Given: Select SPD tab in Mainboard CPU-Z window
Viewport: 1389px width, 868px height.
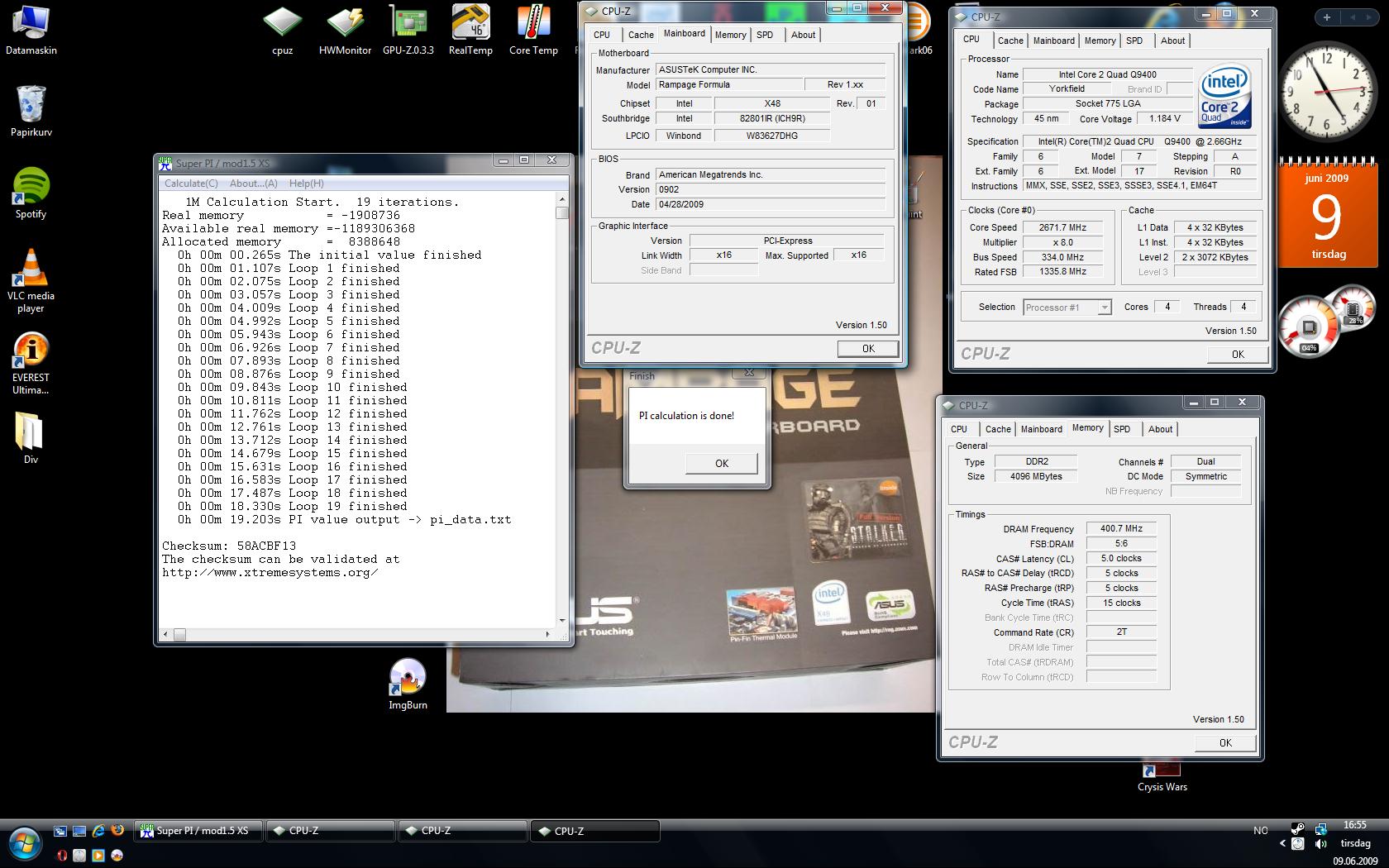Looking at the screenshot, I should (x=765, y=35).
